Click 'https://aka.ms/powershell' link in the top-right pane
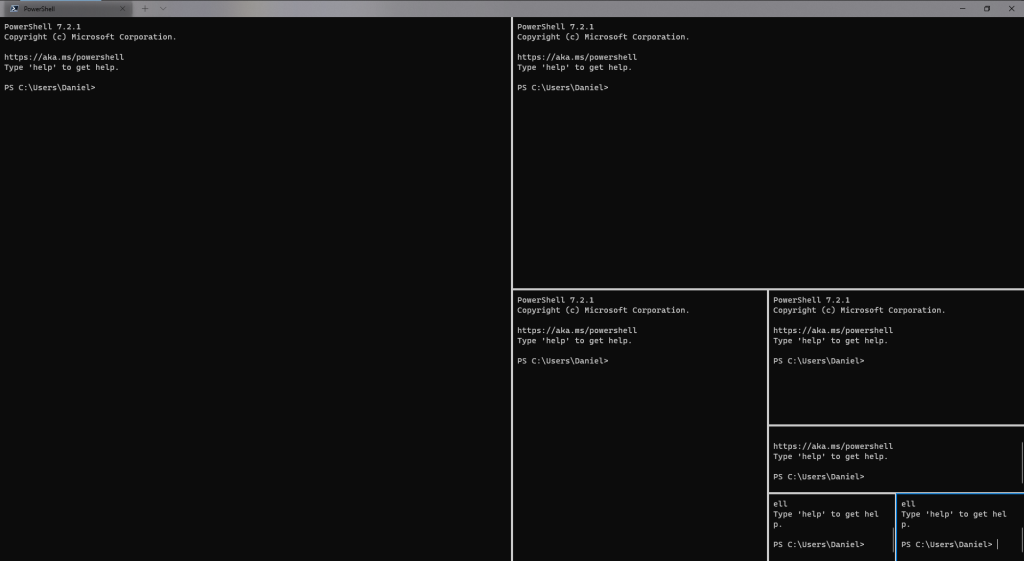Image resolution: width=1024 pixels, height=561 pixels. tap(577, 57)
